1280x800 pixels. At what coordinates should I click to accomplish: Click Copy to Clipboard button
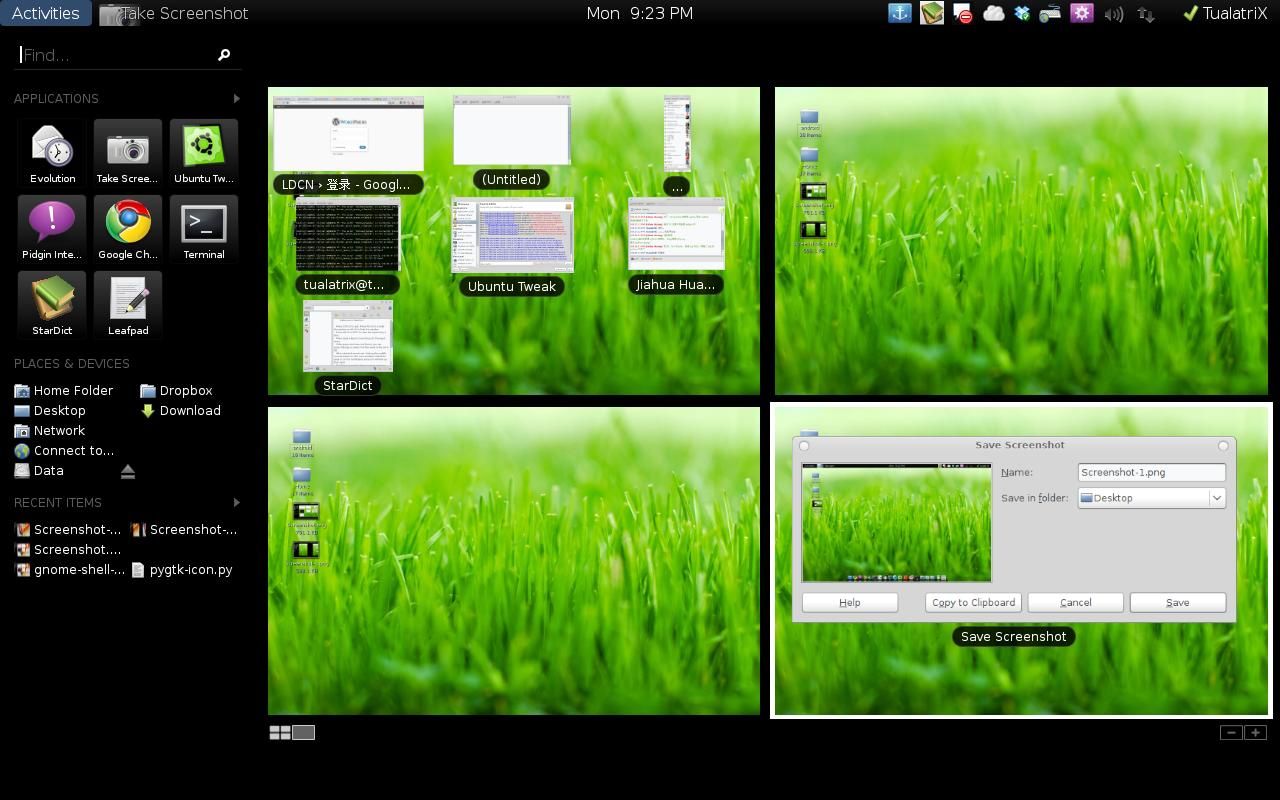[x=973, y=602]
